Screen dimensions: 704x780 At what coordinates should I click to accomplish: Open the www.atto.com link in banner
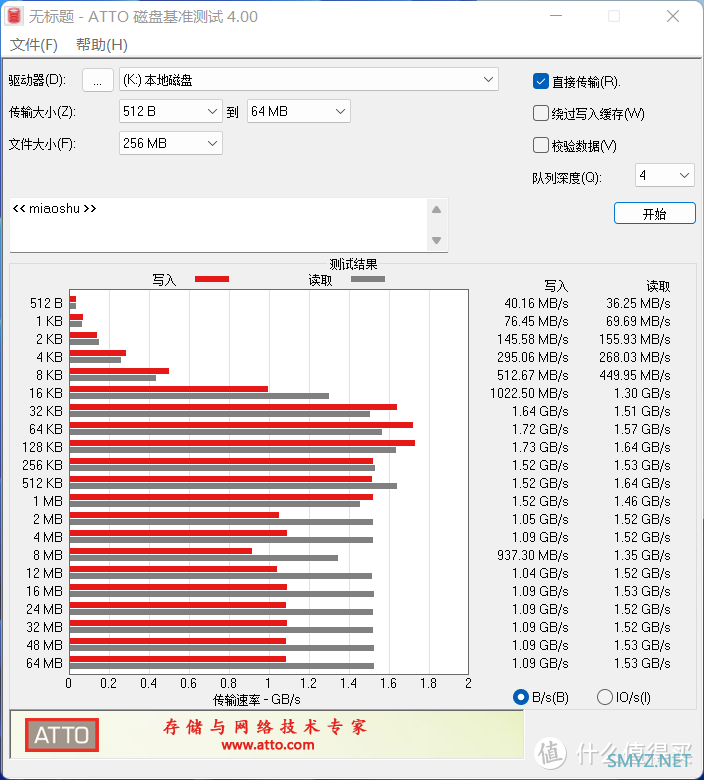268,745
